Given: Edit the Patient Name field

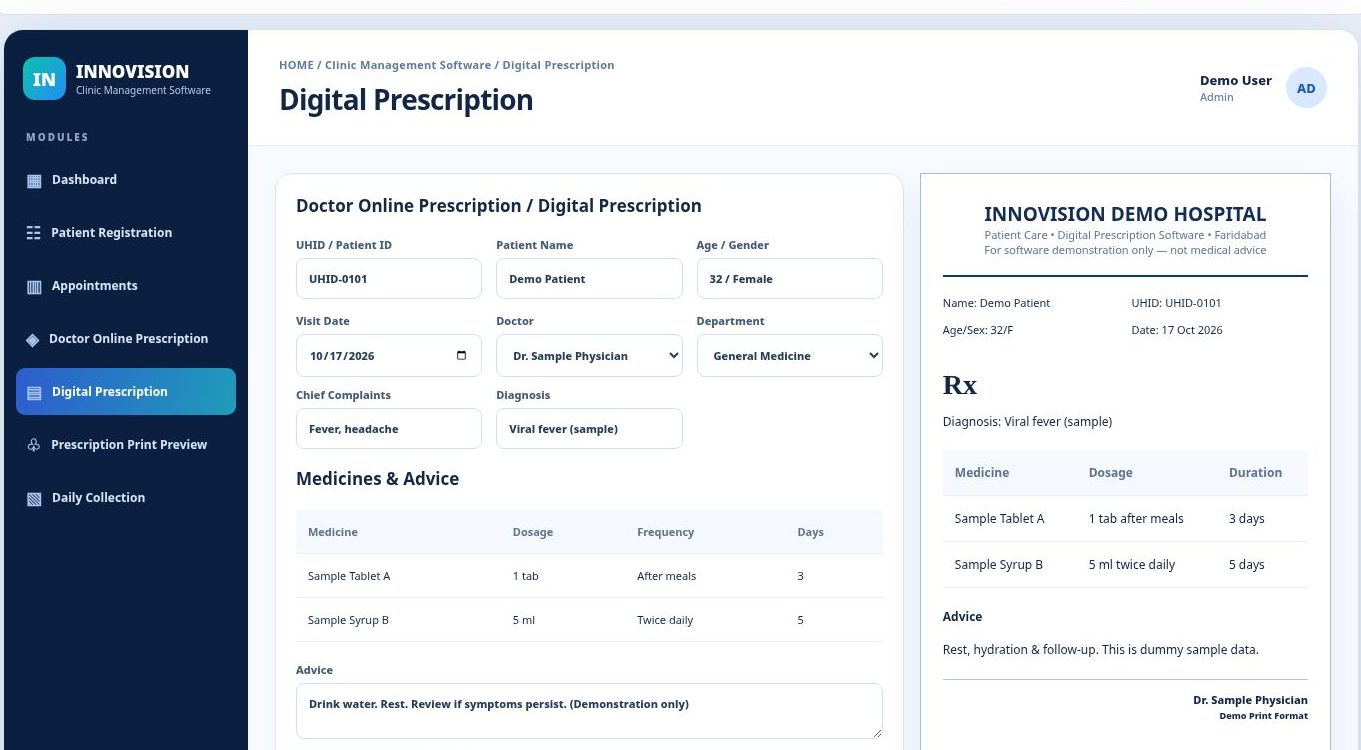Looking at the screenshot, I should coord(589,279).
